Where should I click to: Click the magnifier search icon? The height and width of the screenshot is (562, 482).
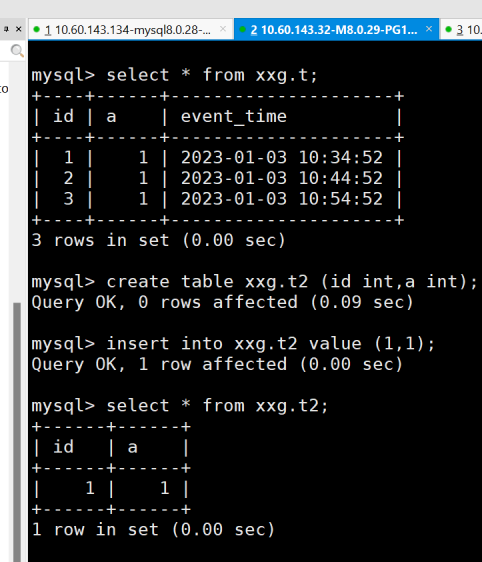pos(17,51)
